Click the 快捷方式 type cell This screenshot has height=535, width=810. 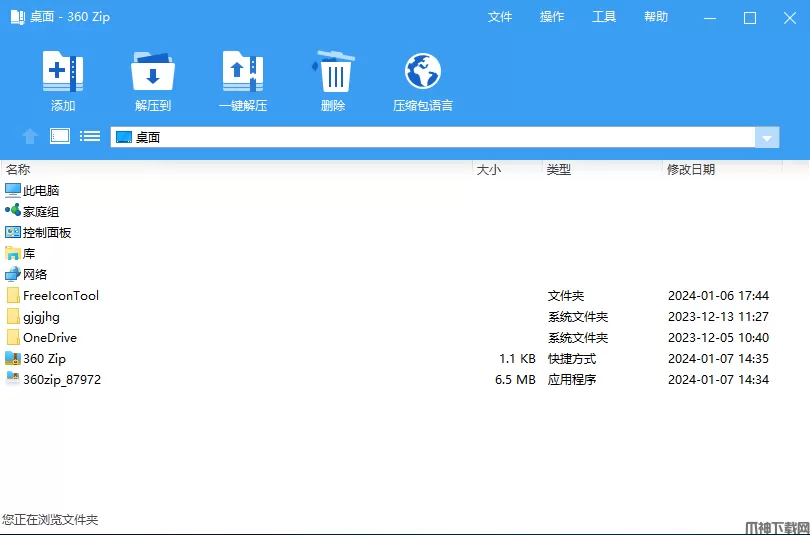(572, 358)
